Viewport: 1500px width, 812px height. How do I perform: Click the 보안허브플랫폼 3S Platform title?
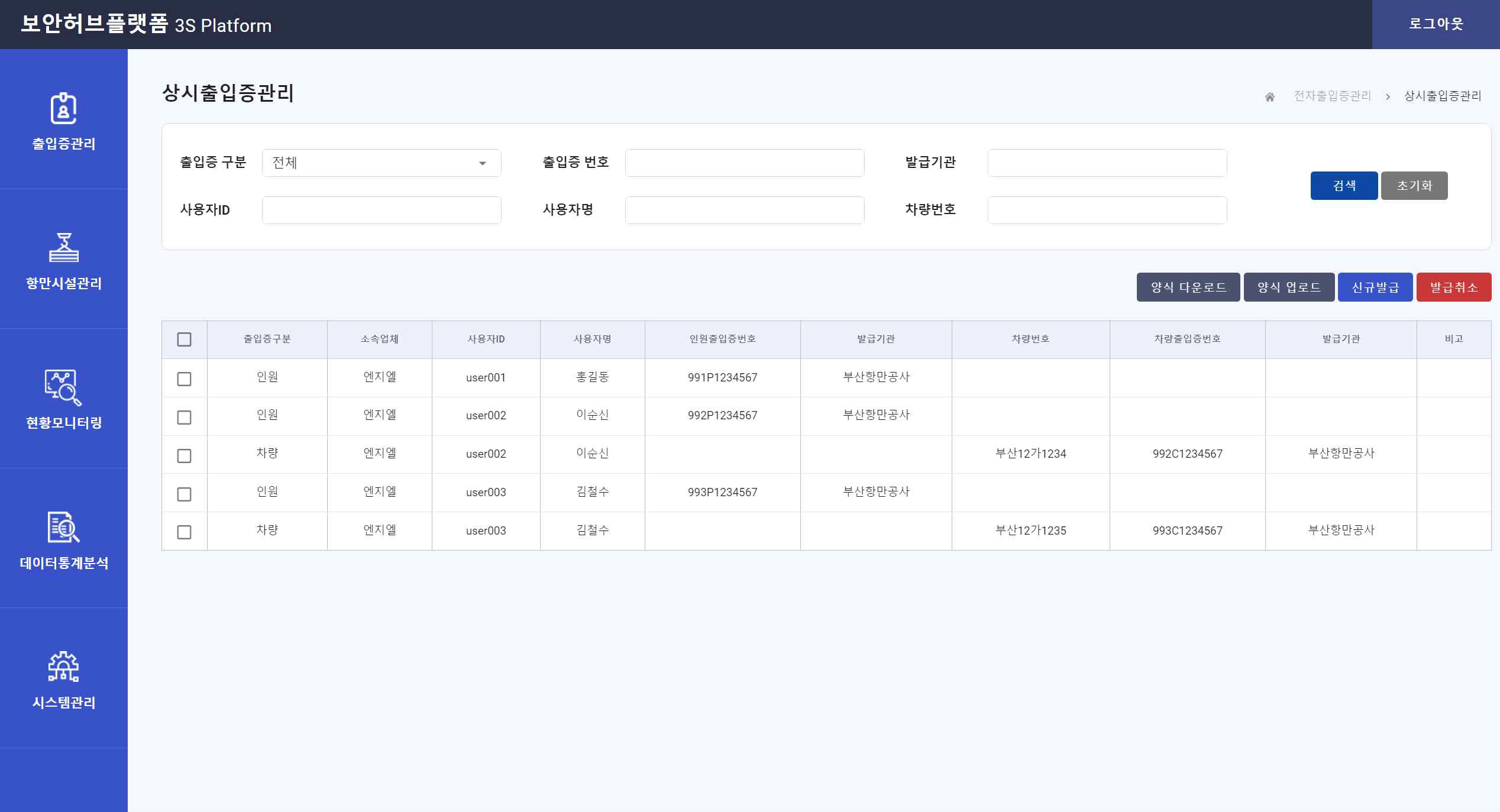(146, 24)
